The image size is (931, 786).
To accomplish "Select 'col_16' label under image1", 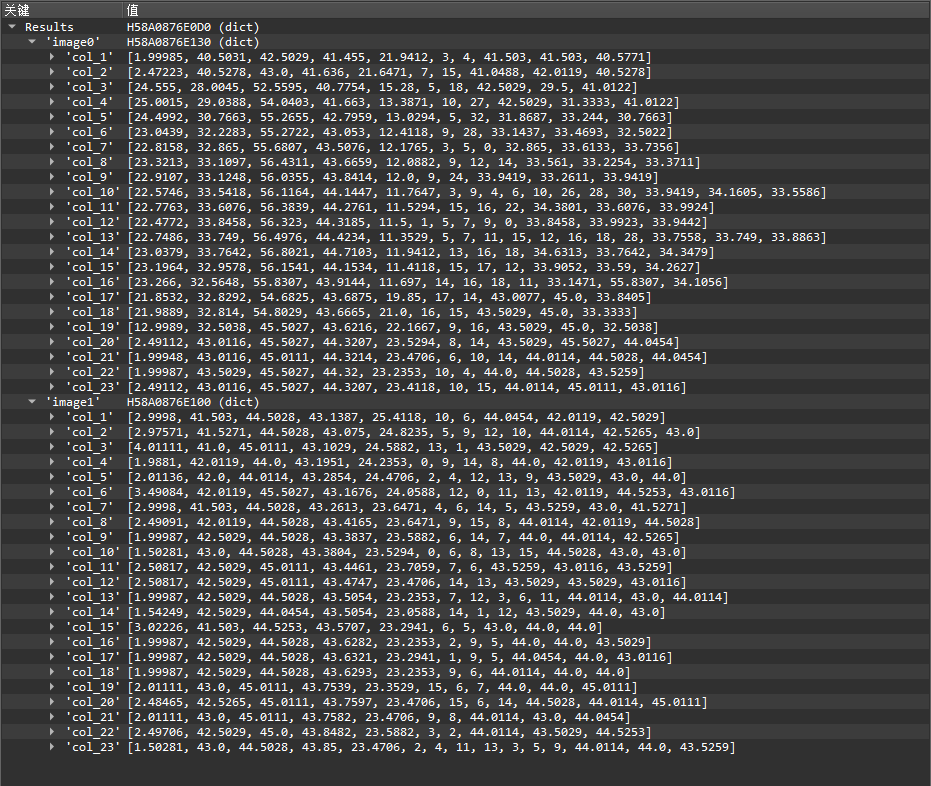I will [x=93, y=642].
